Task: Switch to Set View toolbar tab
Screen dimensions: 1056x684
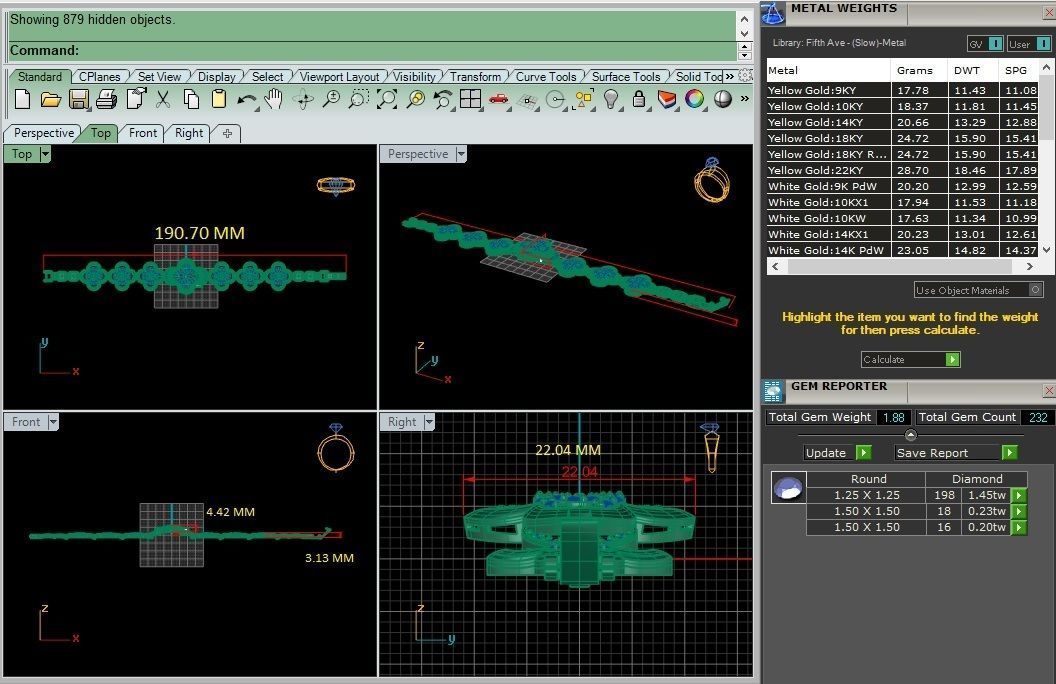Action: point(160,77)
